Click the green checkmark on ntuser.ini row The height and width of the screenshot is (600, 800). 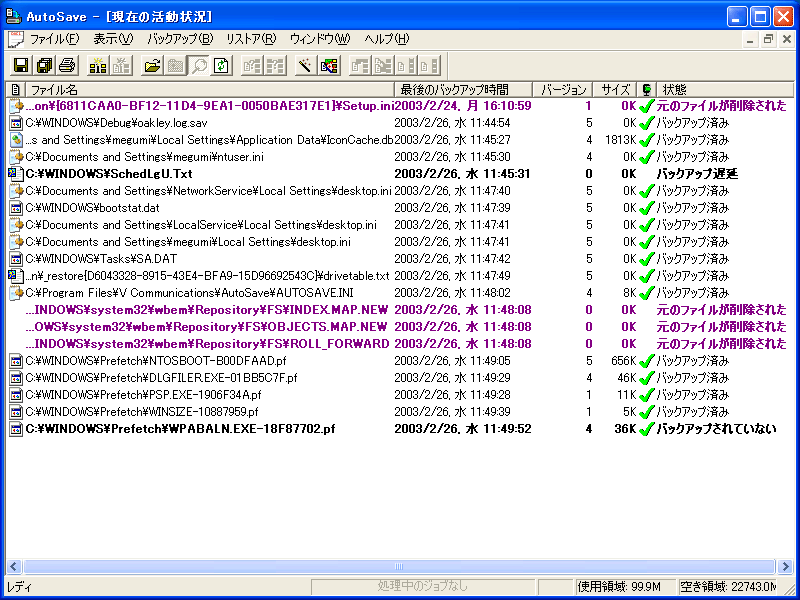tap(646, 157)
